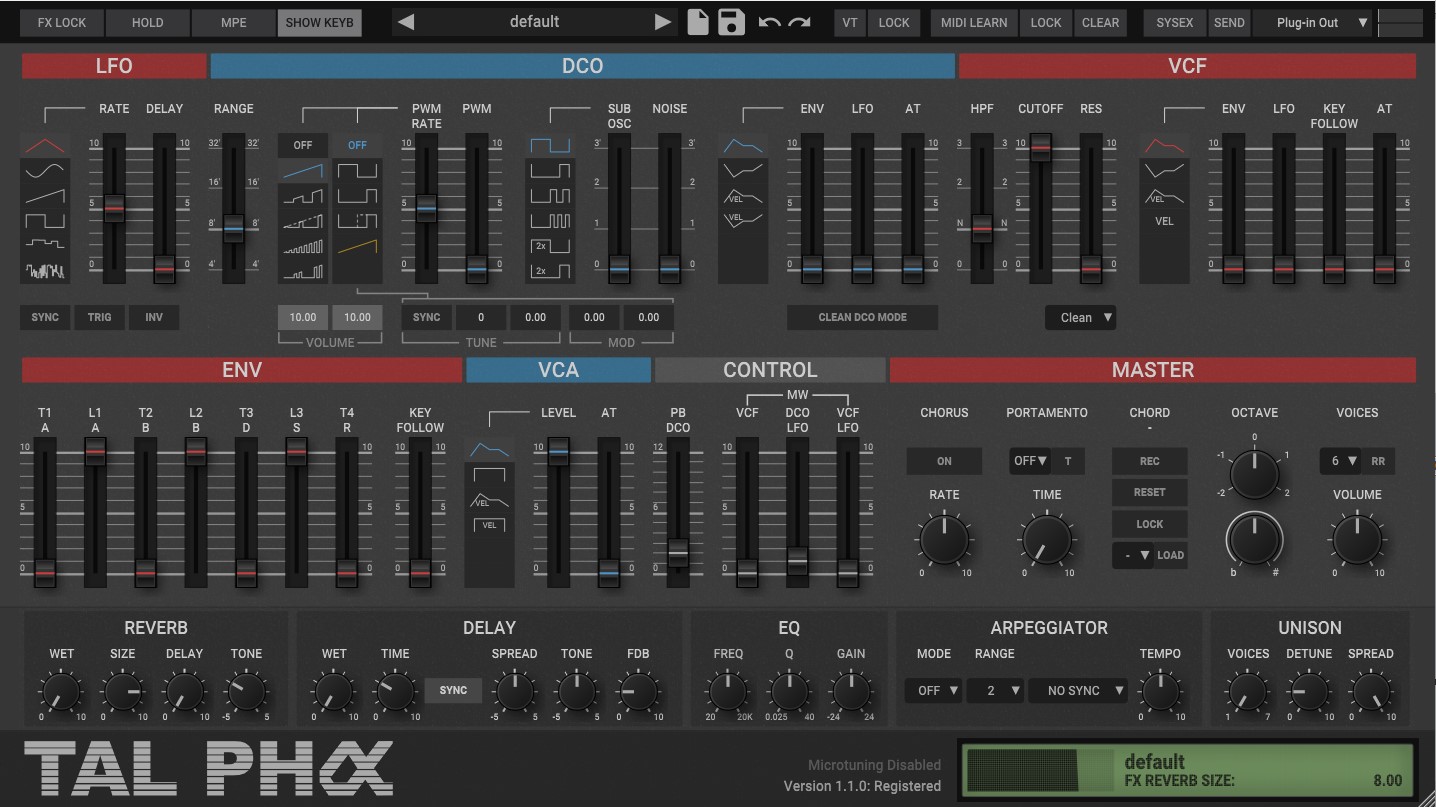Choose the plain gate VCA mode icon
This screenshot has height=807, width=1436.
point(489,475)
